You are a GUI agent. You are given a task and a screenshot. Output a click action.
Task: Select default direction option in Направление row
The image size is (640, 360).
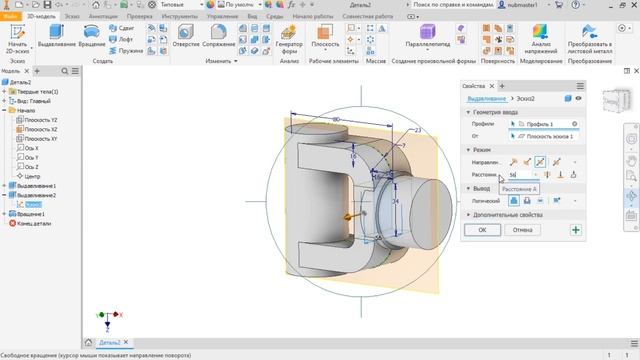[513, 162]
